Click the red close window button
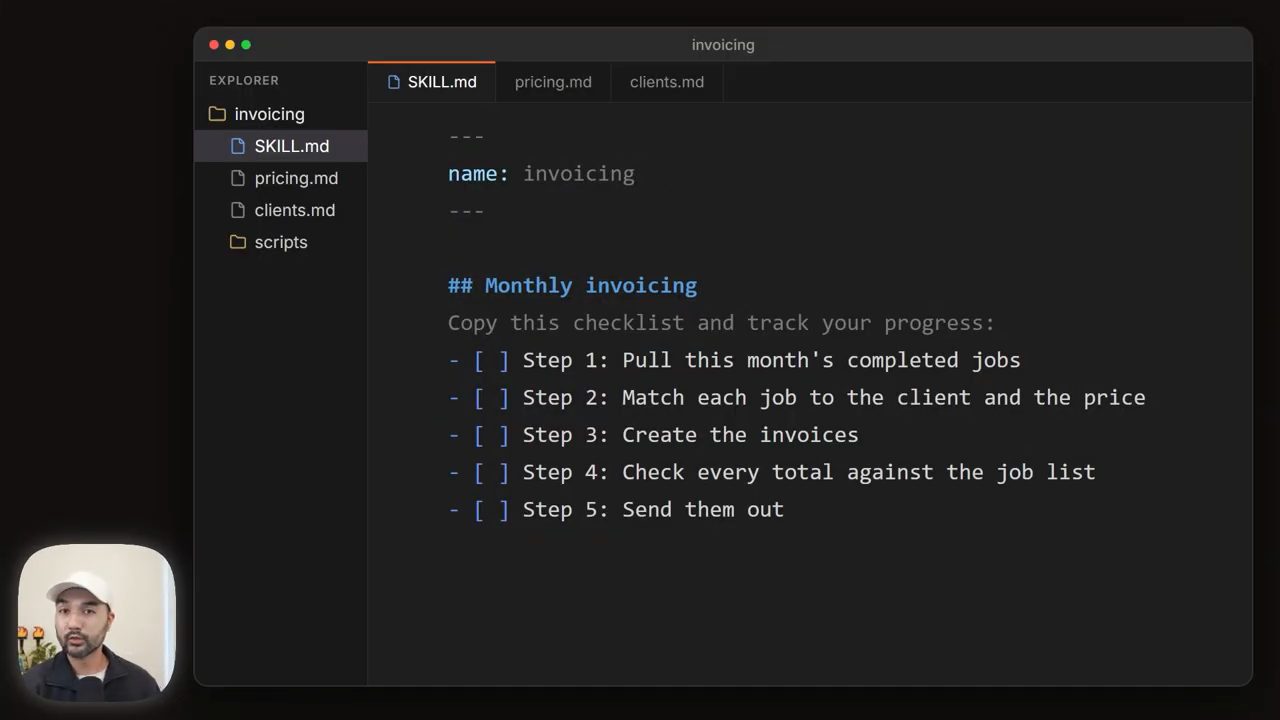Viewport: 1280px width, 720px height. click(x=214, y=45)
